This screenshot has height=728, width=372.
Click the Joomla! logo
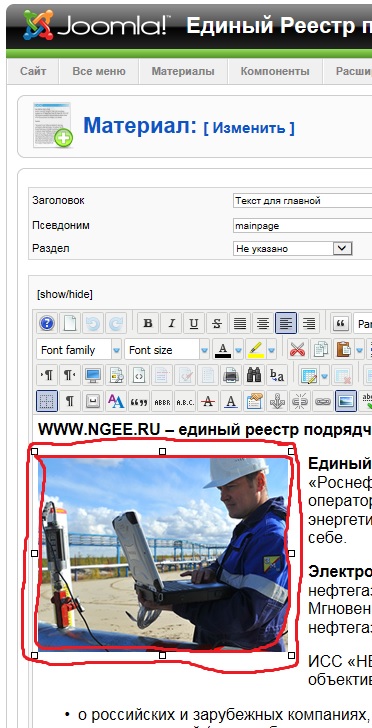coord(97,25)
